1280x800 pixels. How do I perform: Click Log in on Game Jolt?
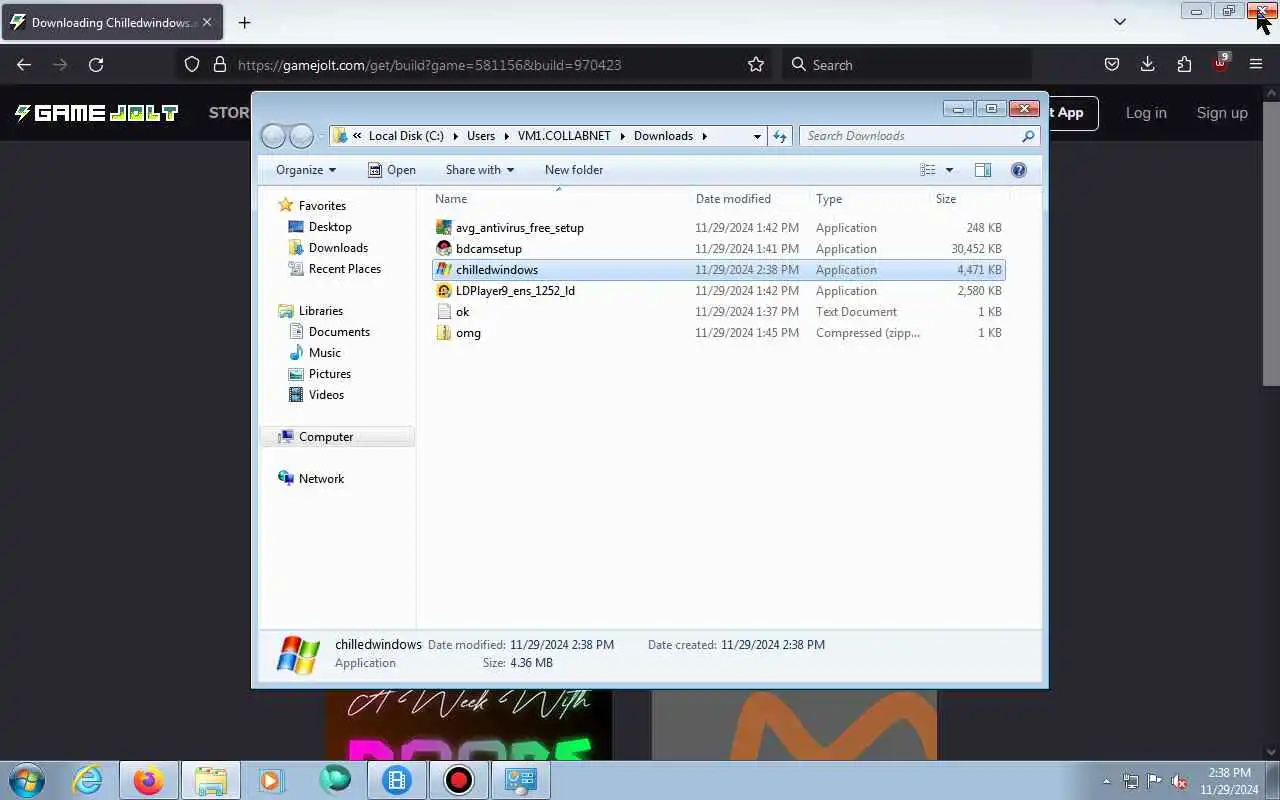1146,113
